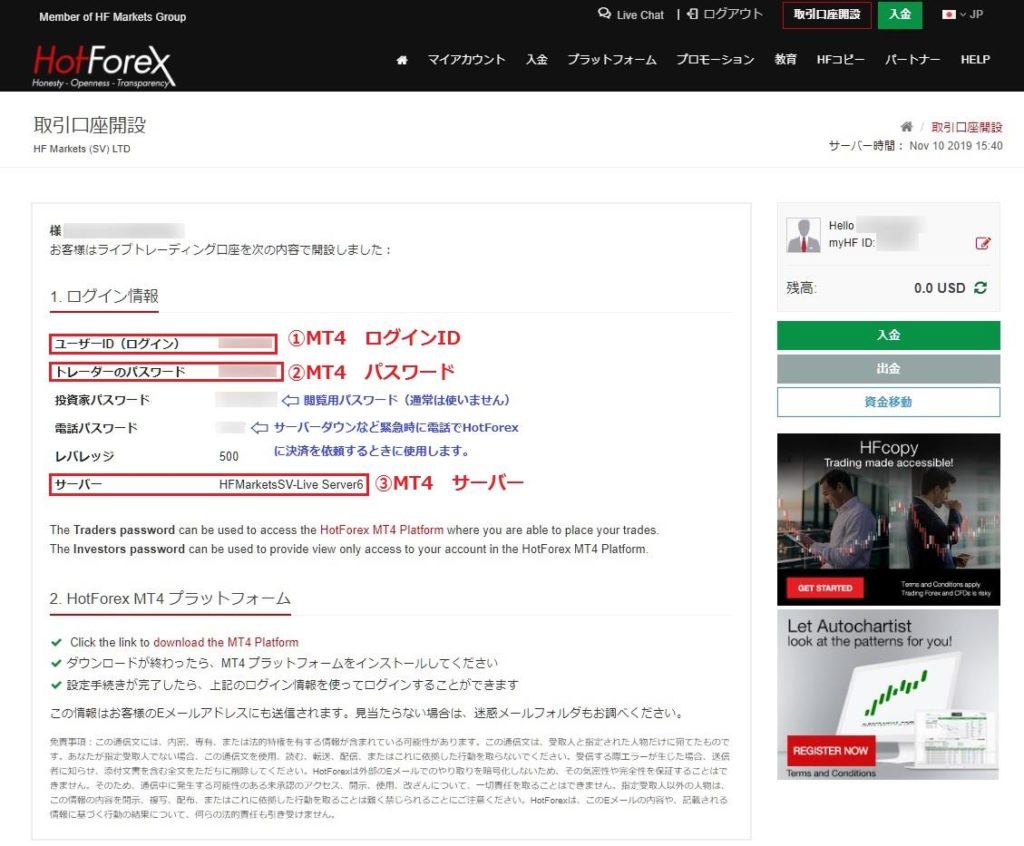Click the breadcrumb home icon
Image resolution: width=1024 pixels, height=846 pixels.
coord(906,127)
